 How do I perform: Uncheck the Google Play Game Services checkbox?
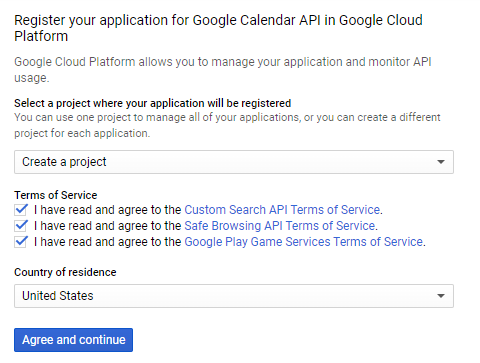click(21, 242)
